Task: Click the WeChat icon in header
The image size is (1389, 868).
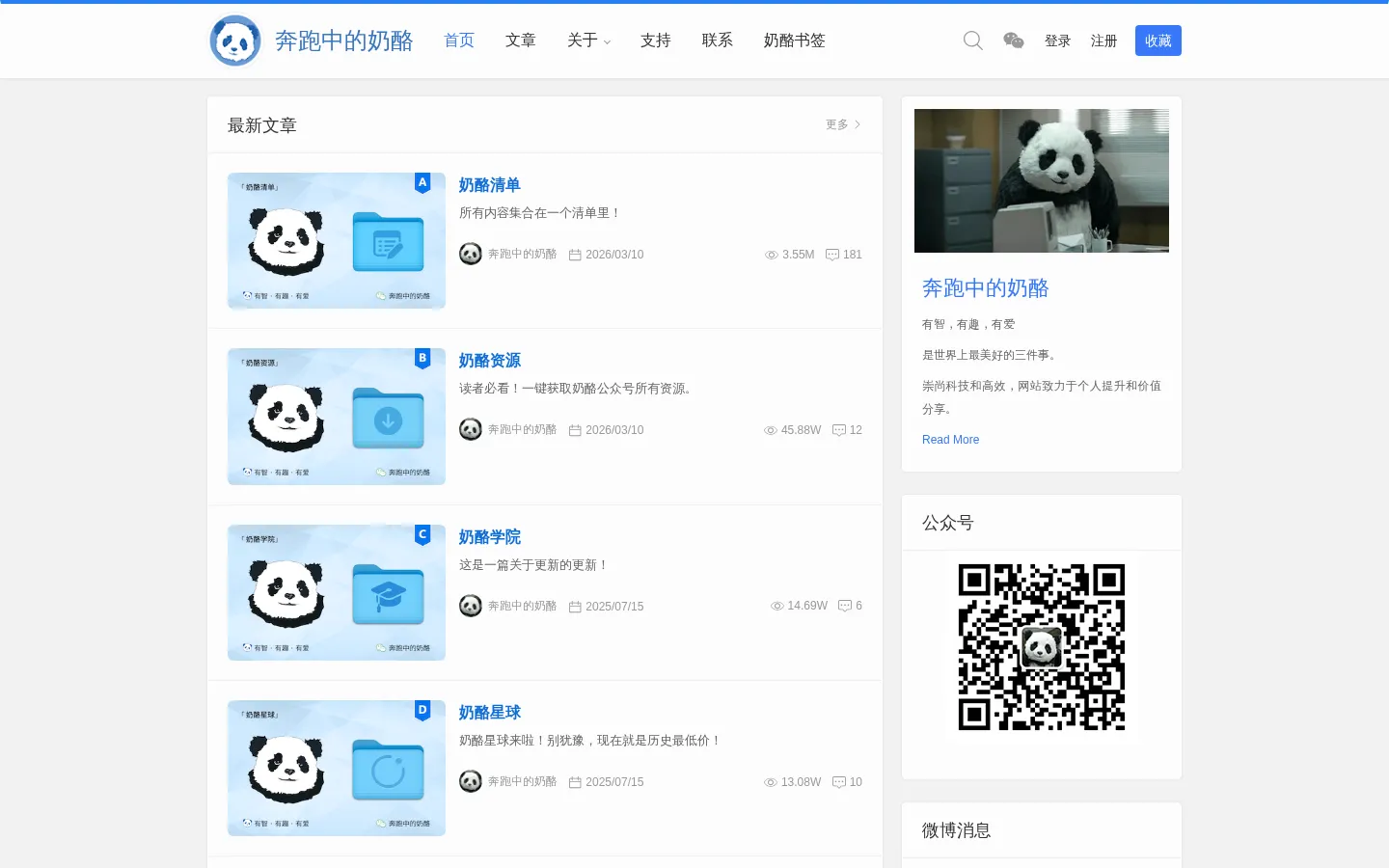Action: [1014, 41]
